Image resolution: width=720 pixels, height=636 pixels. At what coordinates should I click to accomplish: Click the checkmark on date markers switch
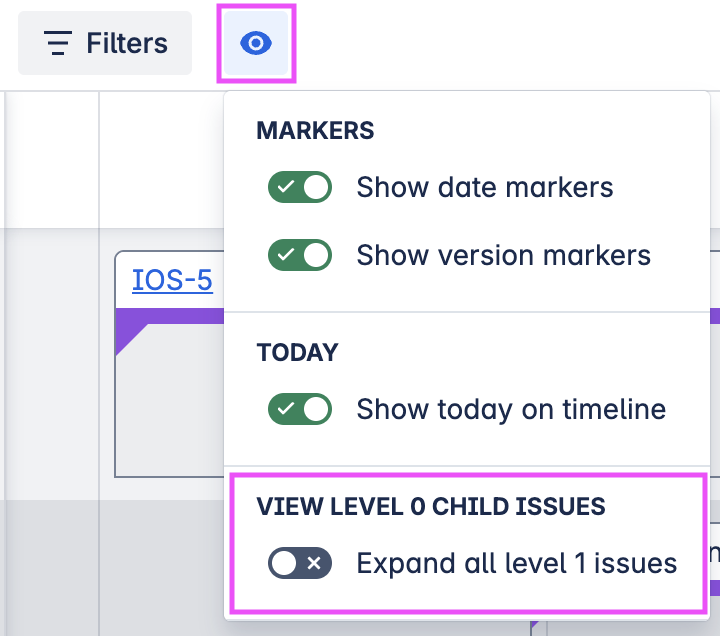[285, 187]
